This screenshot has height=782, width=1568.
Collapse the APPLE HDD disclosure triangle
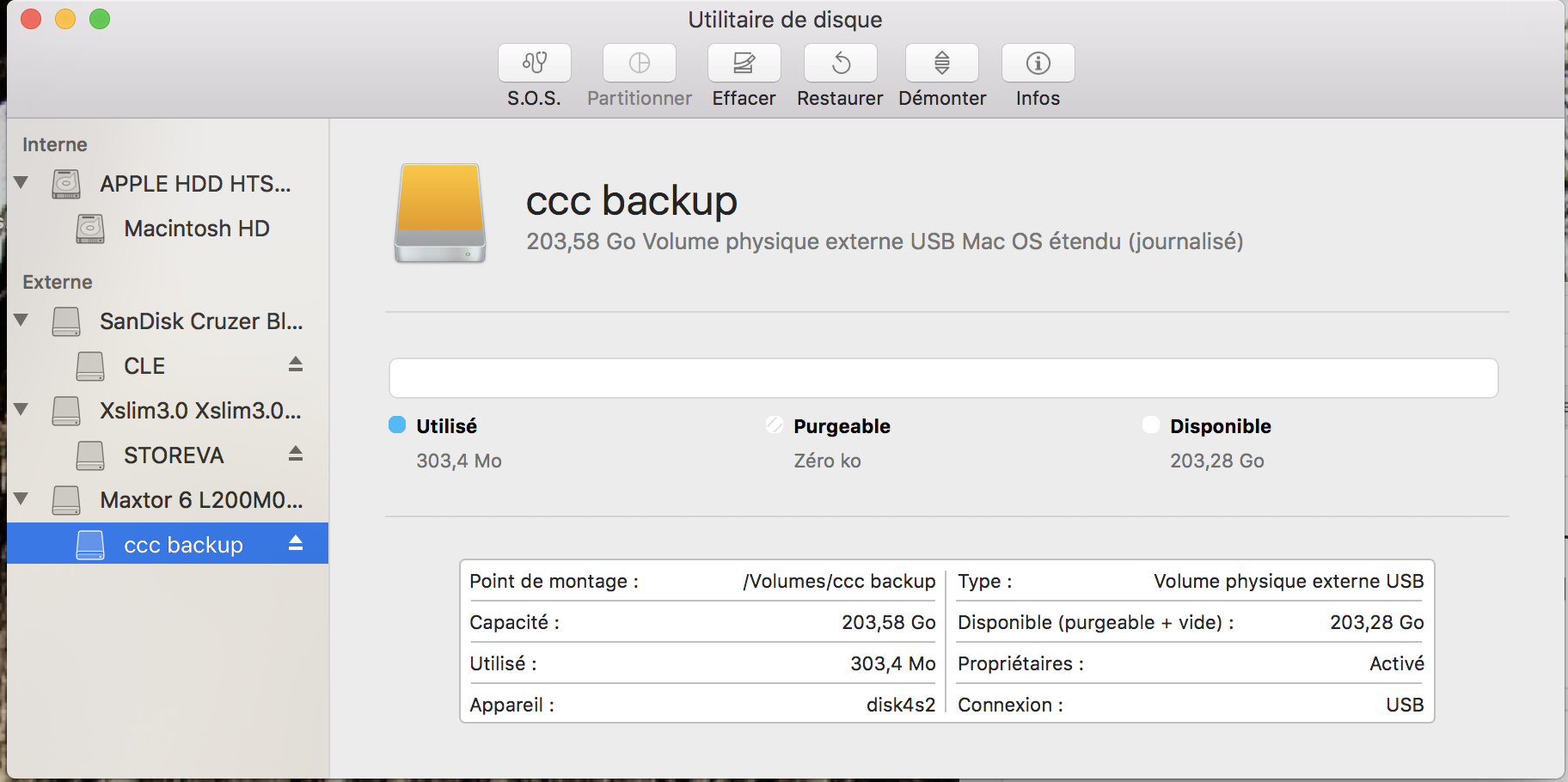pyautogui.click(x=21, y=182)
